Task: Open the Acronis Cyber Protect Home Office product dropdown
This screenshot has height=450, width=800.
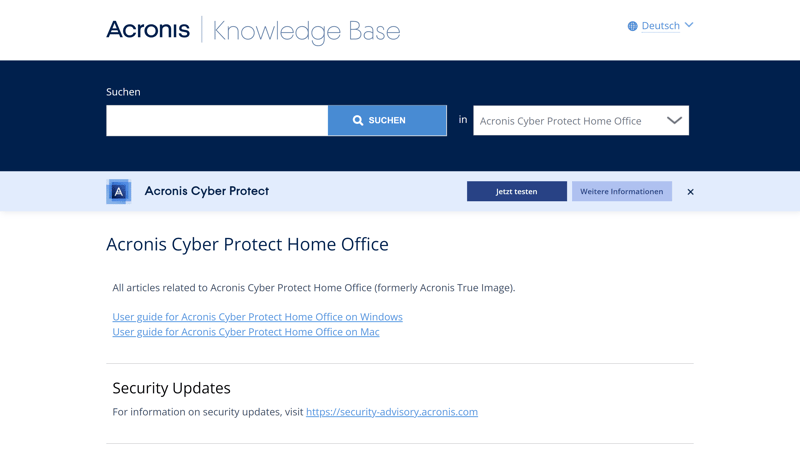Action: 581,120
